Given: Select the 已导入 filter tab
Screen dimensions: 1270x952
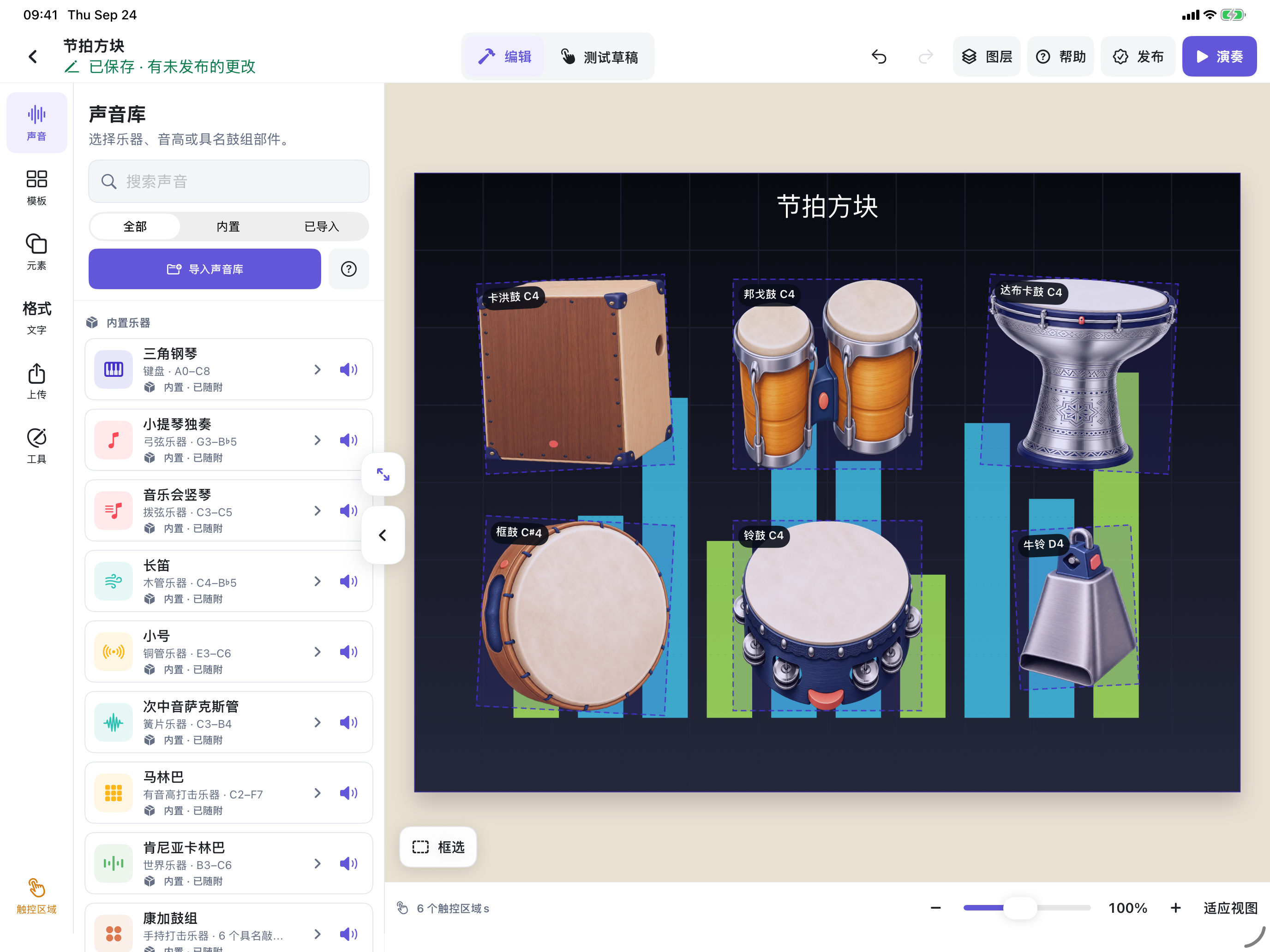Looking at the screenshot, I should pos(322,226).
